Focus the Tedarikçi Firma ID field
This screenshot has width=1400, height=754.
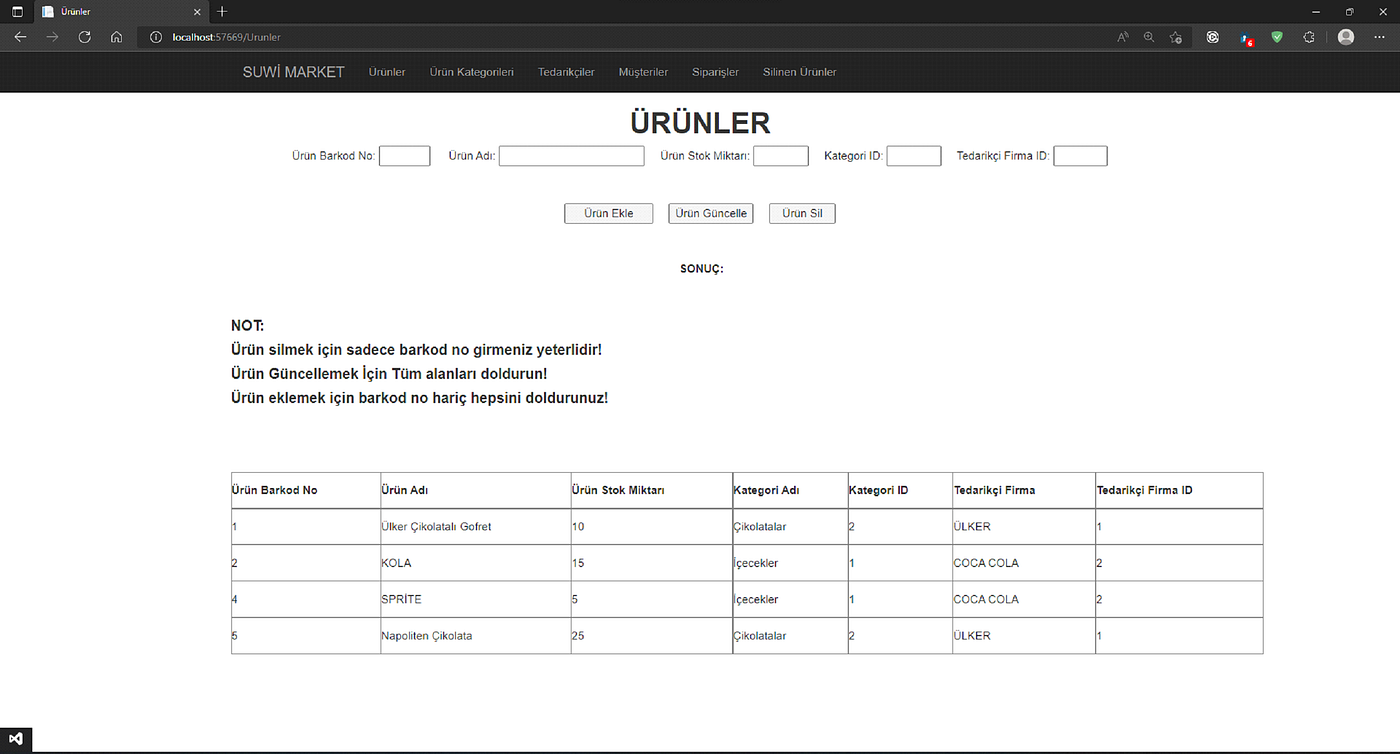coord(1080,156)
